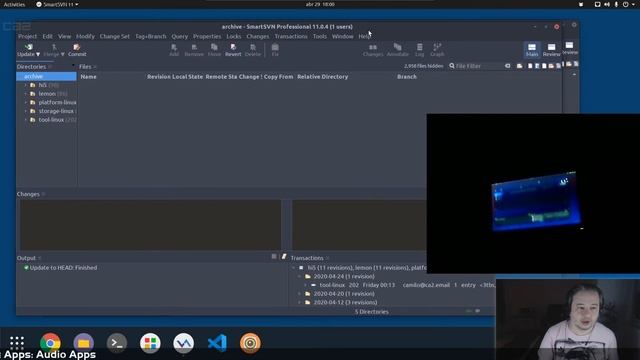Viewport: 640px width, 360px height.
Task: Open the Window menu
Action: tap(342, 36)
